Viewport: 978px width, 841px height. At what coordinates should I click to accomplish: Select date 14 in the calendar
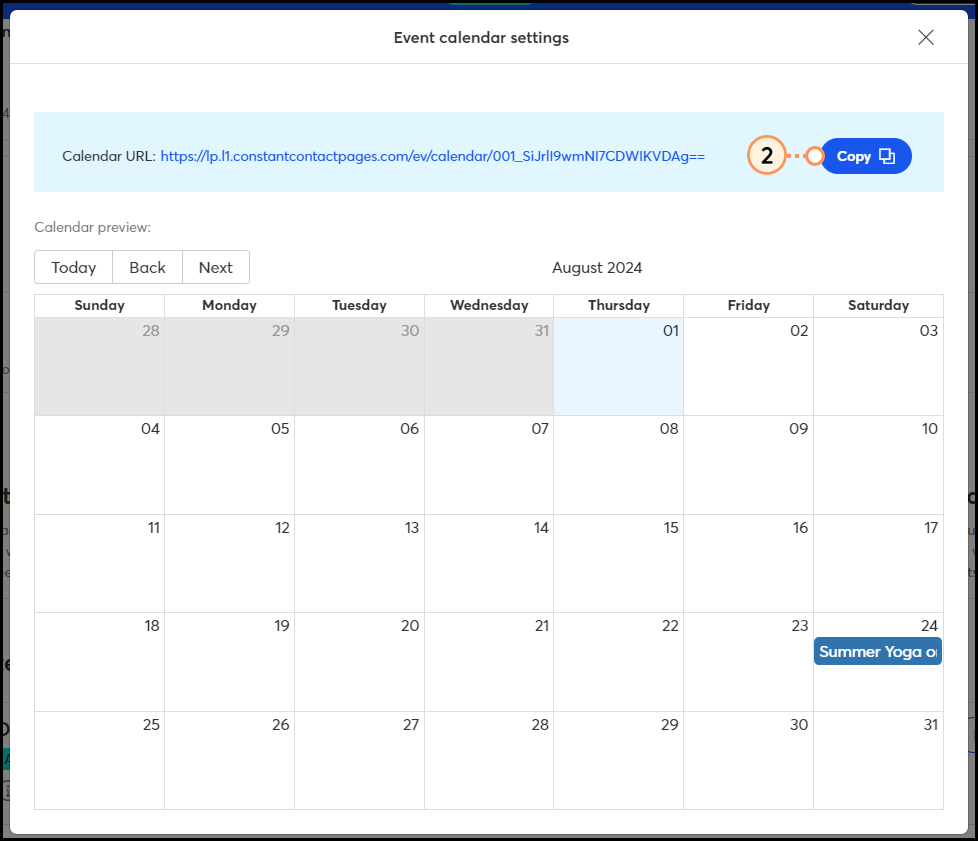(x=541, y=528)
